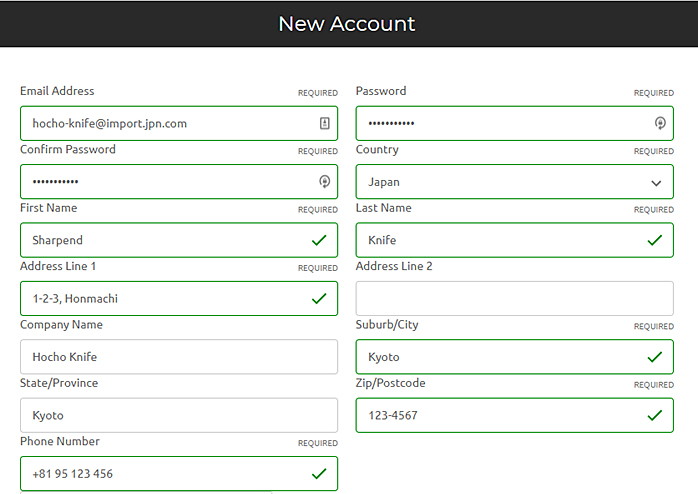Click the Phone Number field with +81 number
Image resolution: width=698 pixels, height=494 pixels.
tap(160, 474)
